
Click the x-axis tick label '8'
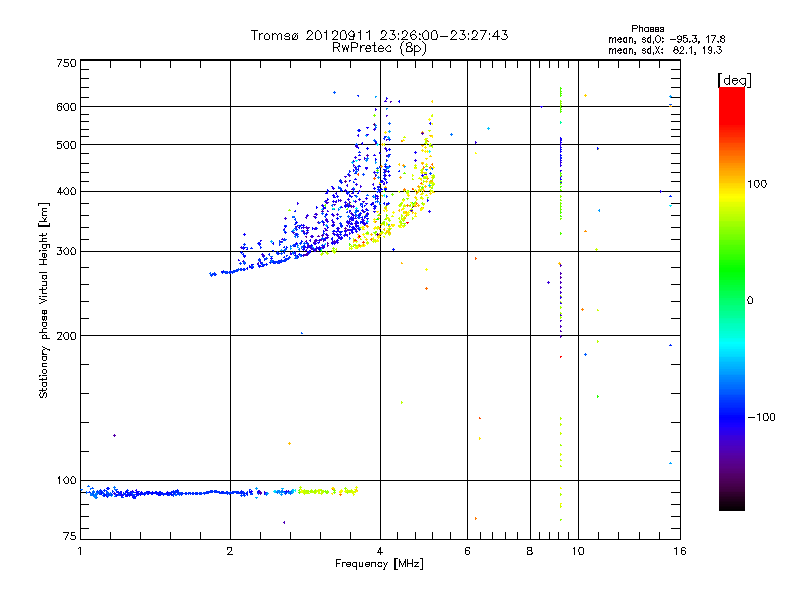pyautogui.click(x=530, y=551)
